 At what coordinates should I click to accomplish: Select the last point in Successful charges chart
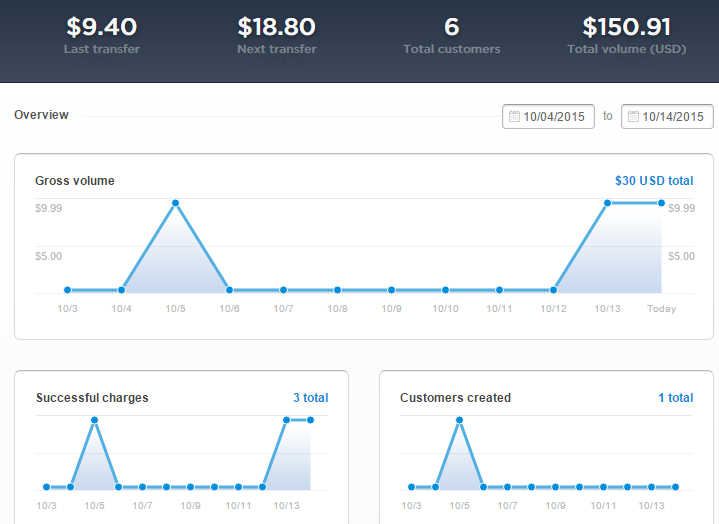(x=310, y=420)
